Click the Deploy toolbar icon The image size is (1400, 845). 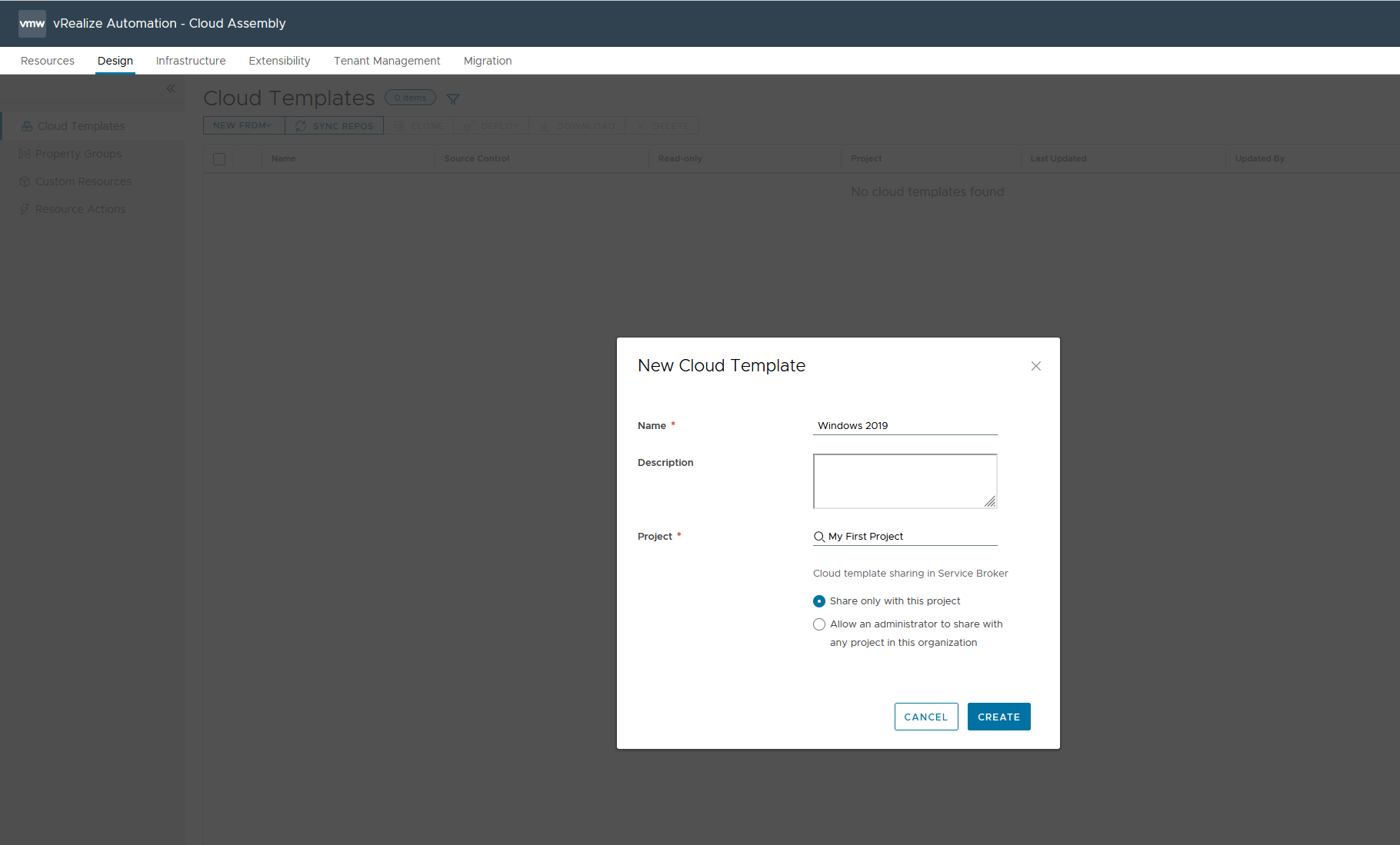tap(468, 126)
